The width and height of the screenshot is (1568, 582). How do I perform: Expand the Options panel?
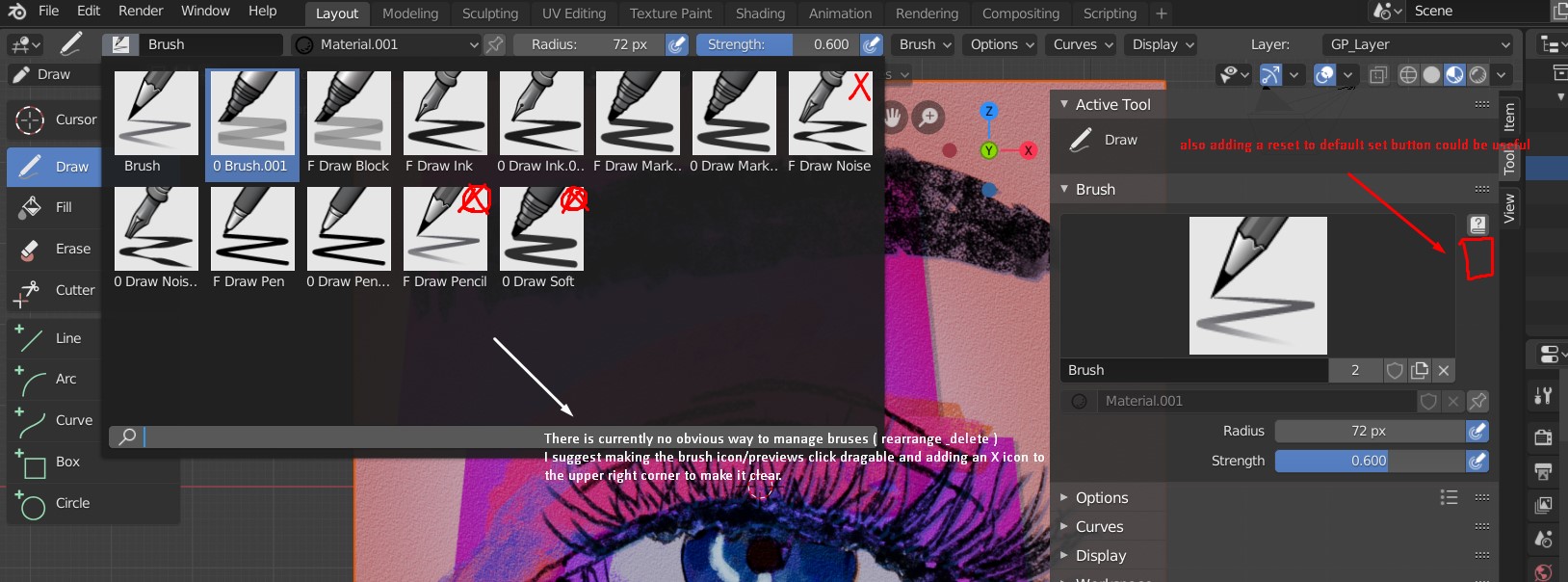[x=1064, y=497]
